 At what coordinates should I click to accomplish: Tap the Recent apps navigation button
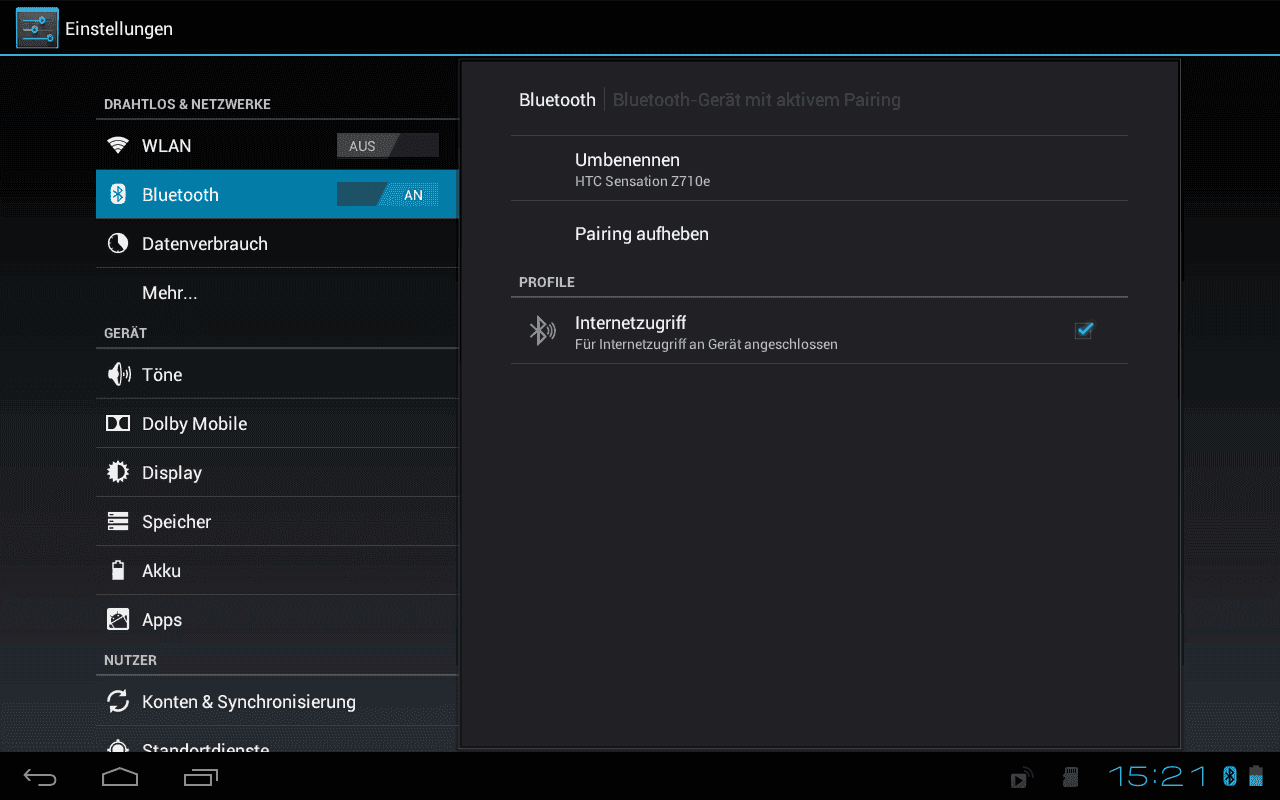click(201, 777)
